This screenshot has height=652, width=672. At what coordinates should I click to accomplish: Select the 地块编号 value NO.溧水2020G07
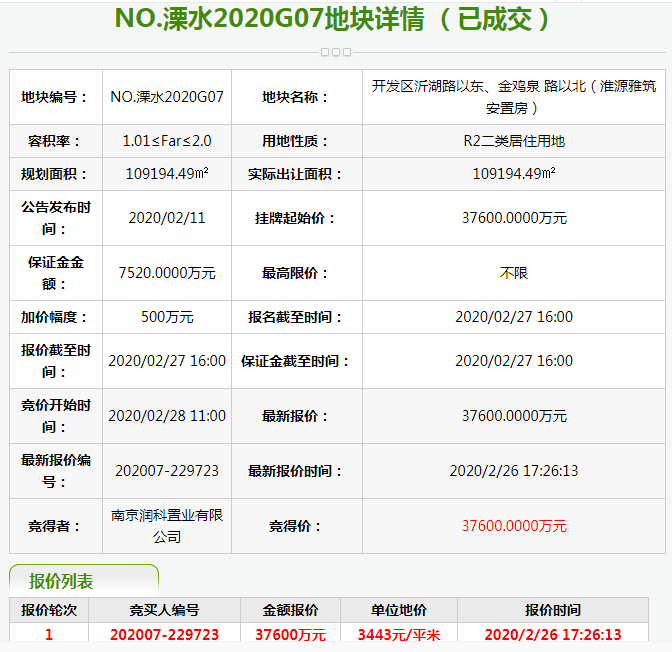(167, 97)
